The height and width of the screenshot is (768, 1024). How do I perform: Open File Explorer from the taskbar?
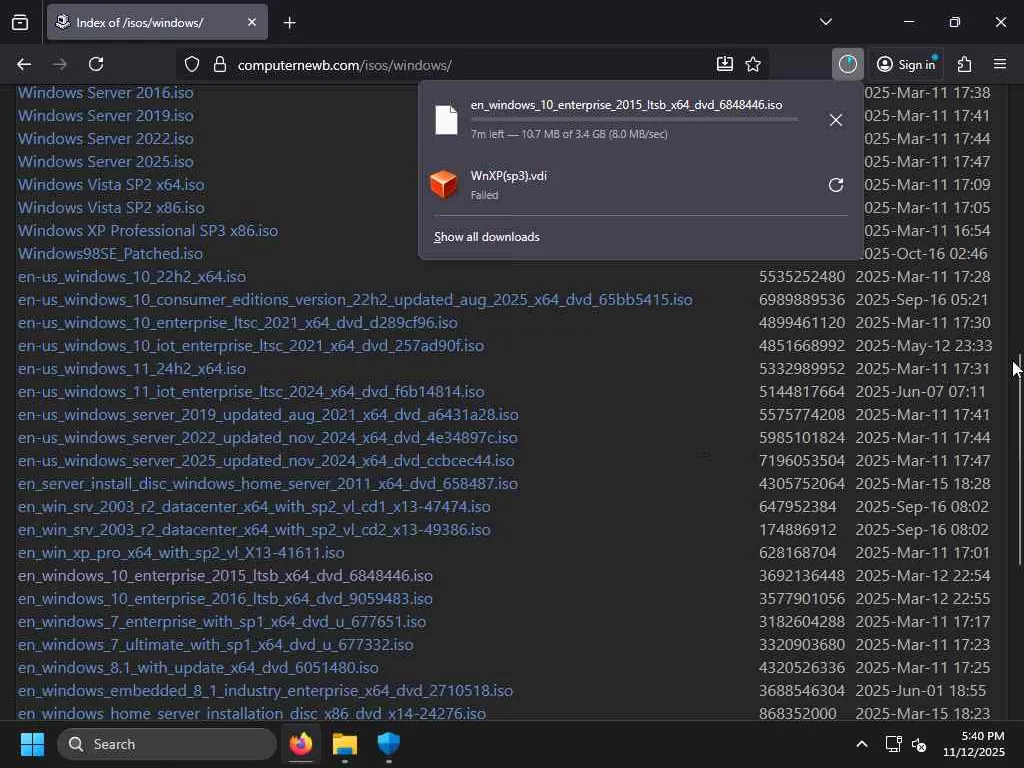345,744
